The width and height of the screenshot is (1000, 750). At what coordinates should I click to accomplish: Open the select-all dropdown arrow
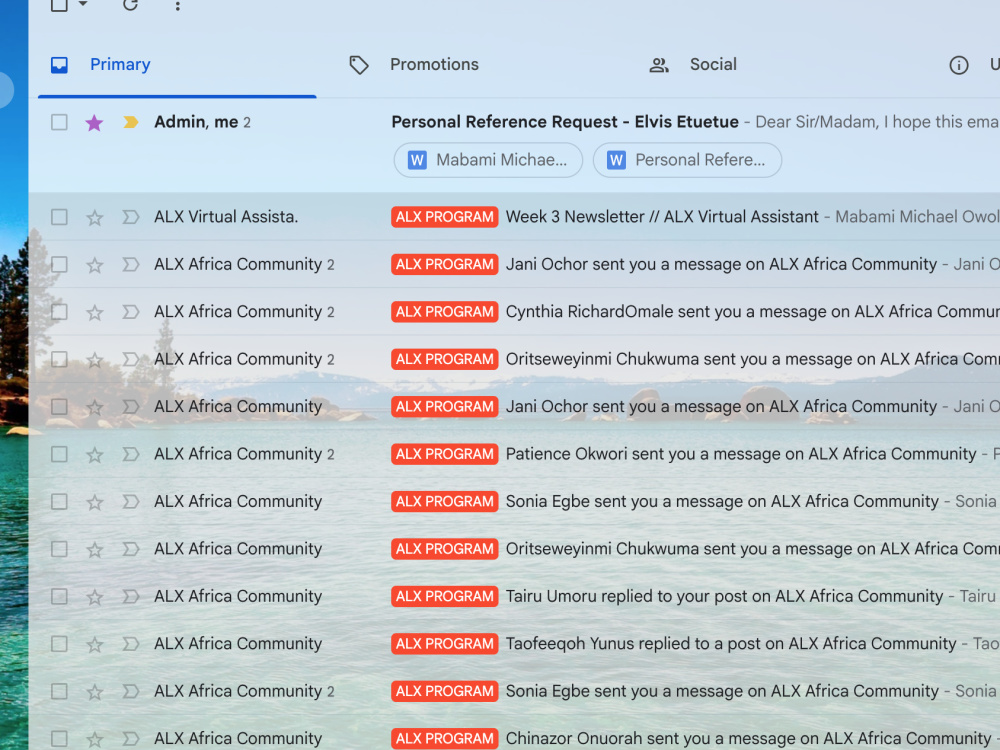click(82, 4)
